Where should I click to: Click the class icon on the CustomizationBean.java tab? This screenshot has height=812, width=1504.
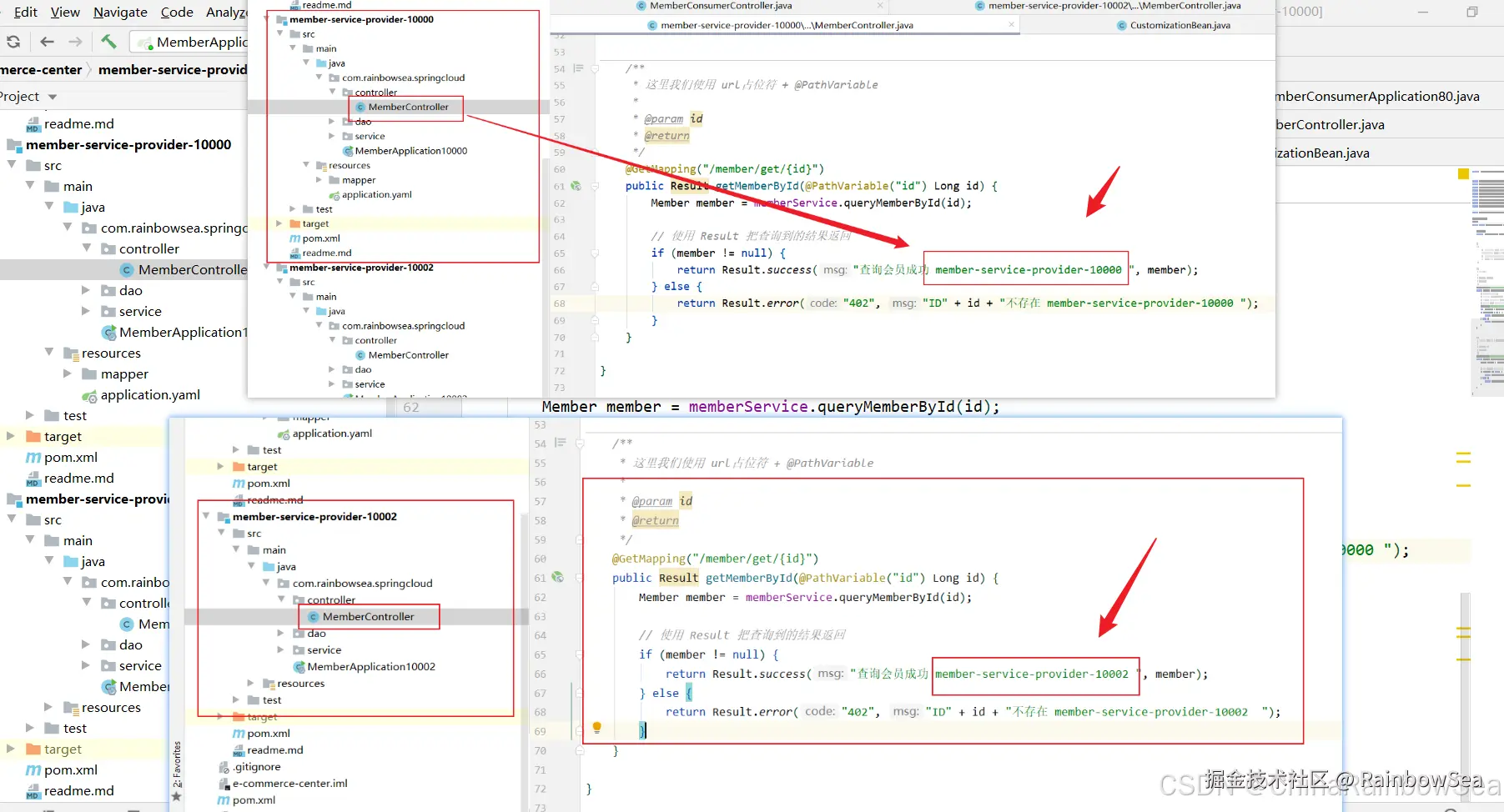point(1122,25)
